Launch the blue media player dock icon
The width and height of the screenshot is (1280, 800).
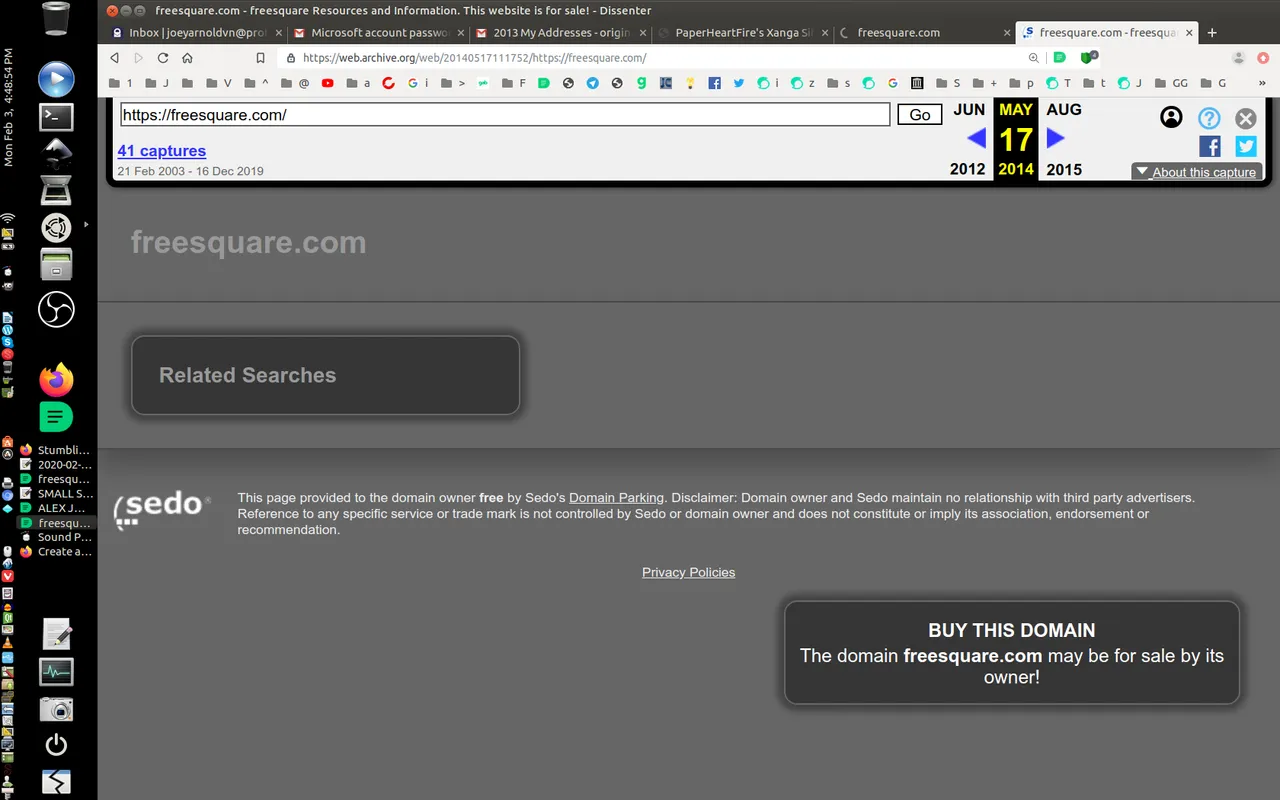click(x=56, y=79)
